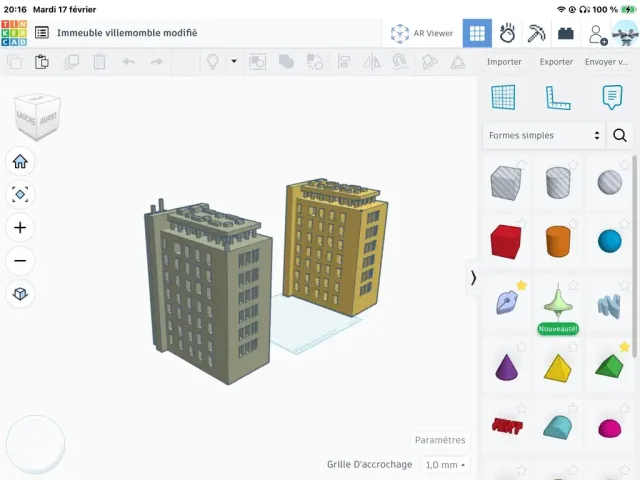640x480 pixels.
Task: Select the yellow building model
Action: [336, 247]
